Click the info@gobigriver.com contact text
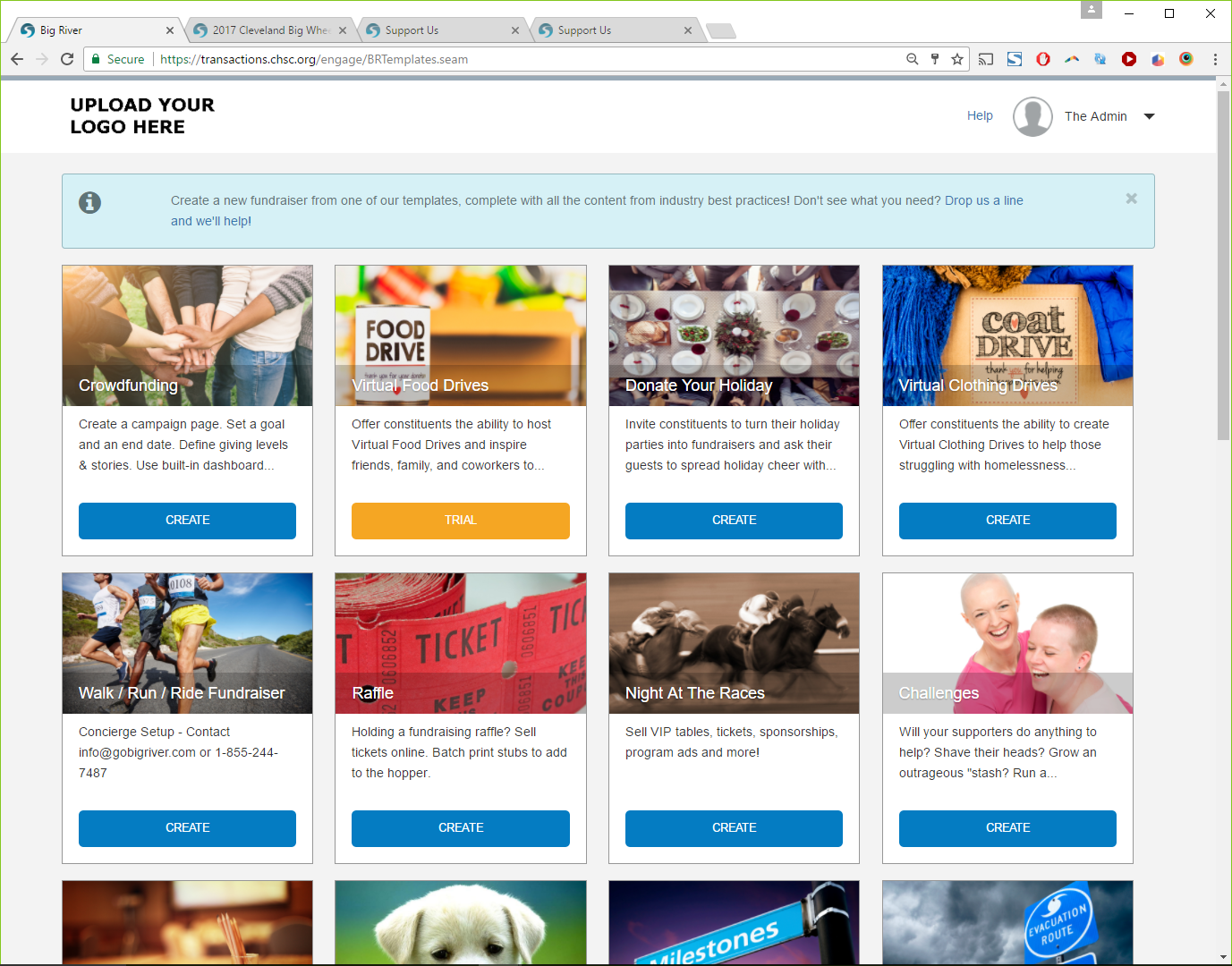Screen dimensions: 1232x966 [137, 752]
